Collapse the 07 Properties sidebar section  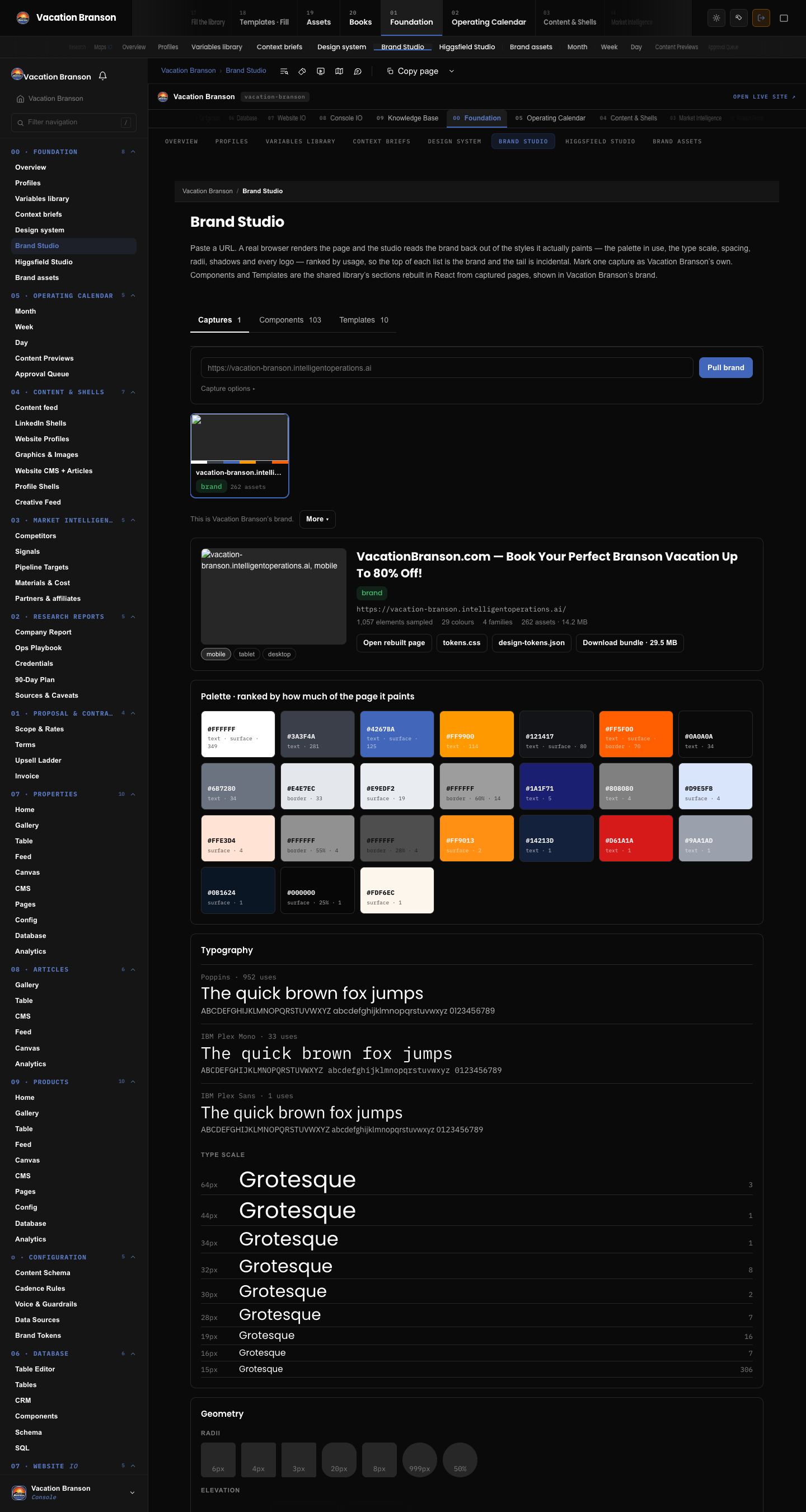point(133,794)
